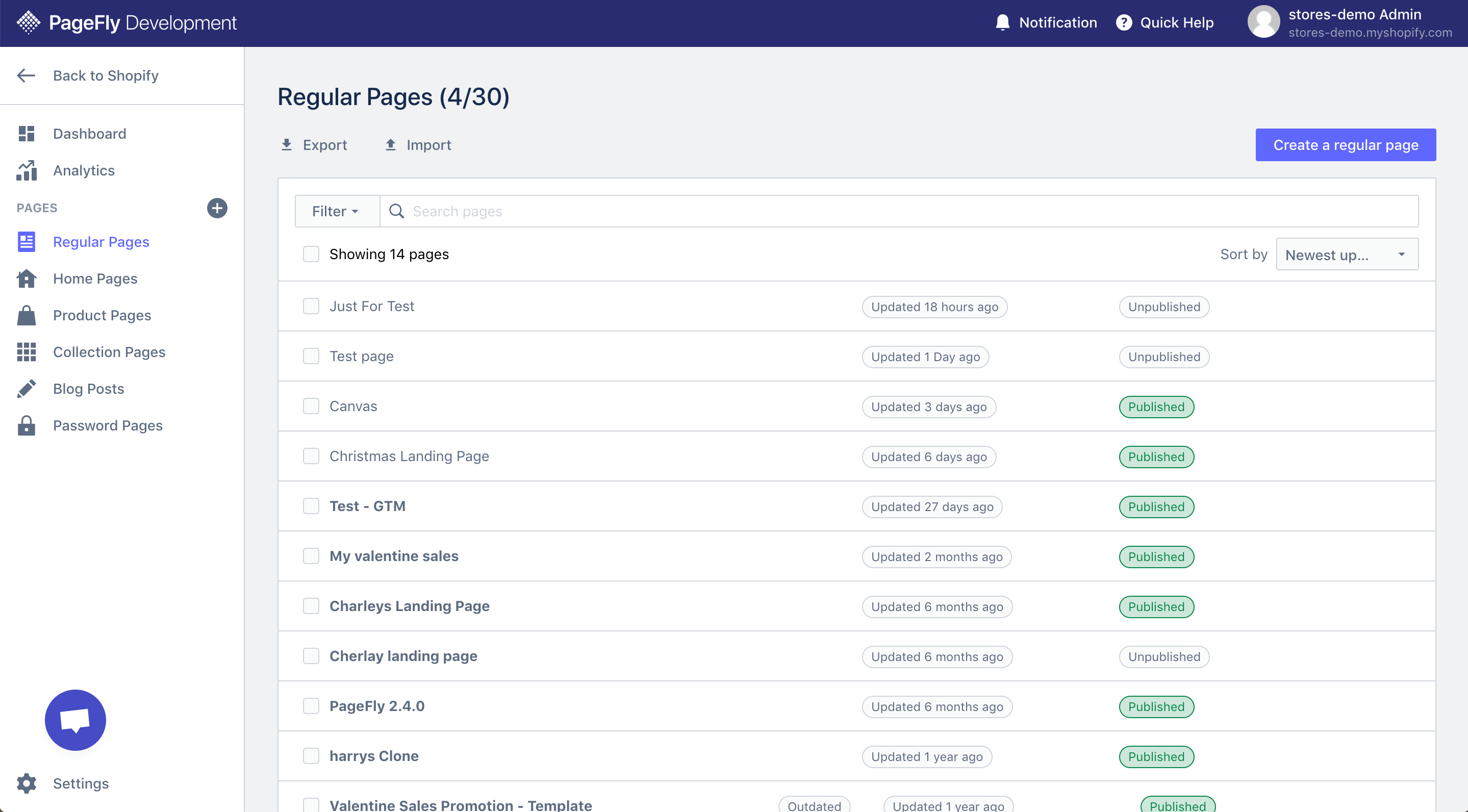This screenshot has width=1468, height=812.
Task: Open the Sort by Newest dropdown
Action: pyautogui.click(x=1347, y=254)
